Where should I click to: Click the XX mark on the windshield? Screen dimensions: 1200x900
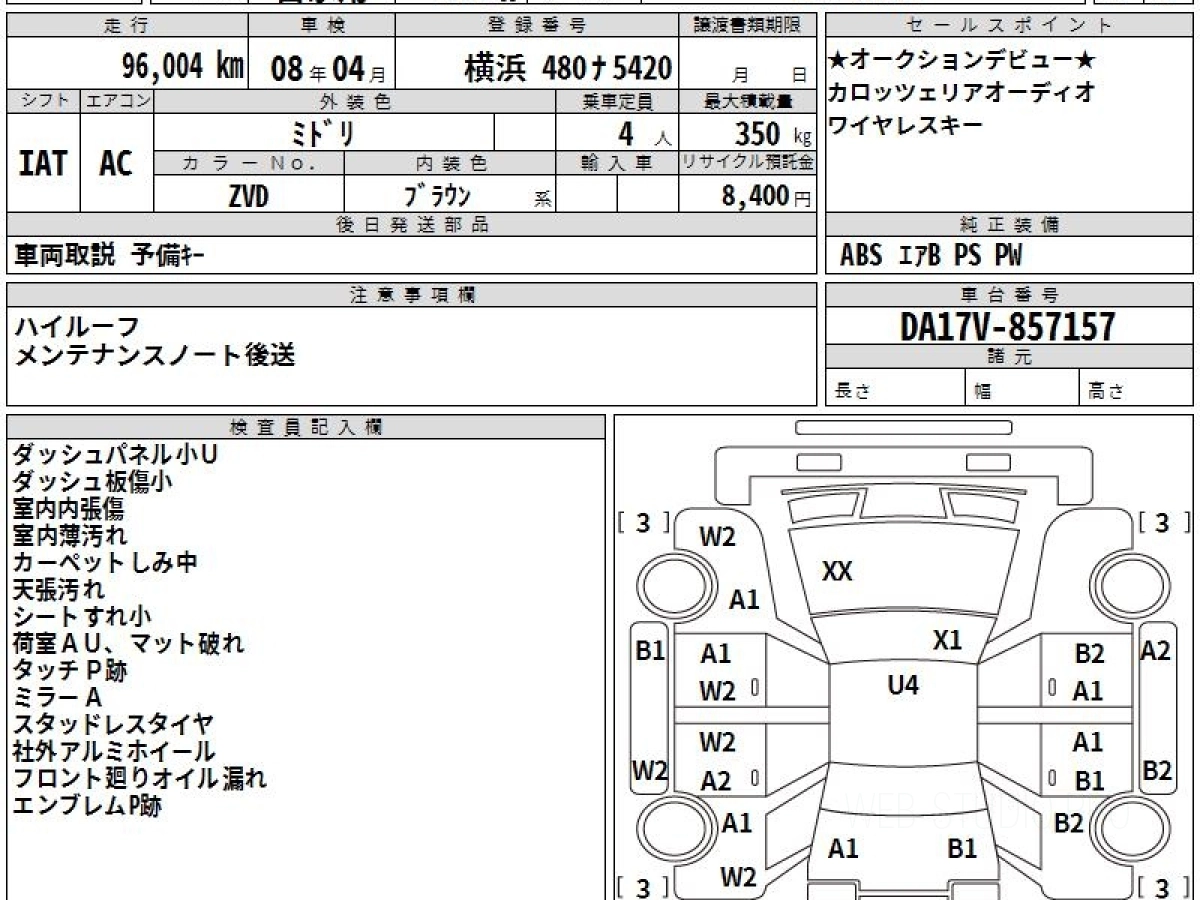pos(837,571)
